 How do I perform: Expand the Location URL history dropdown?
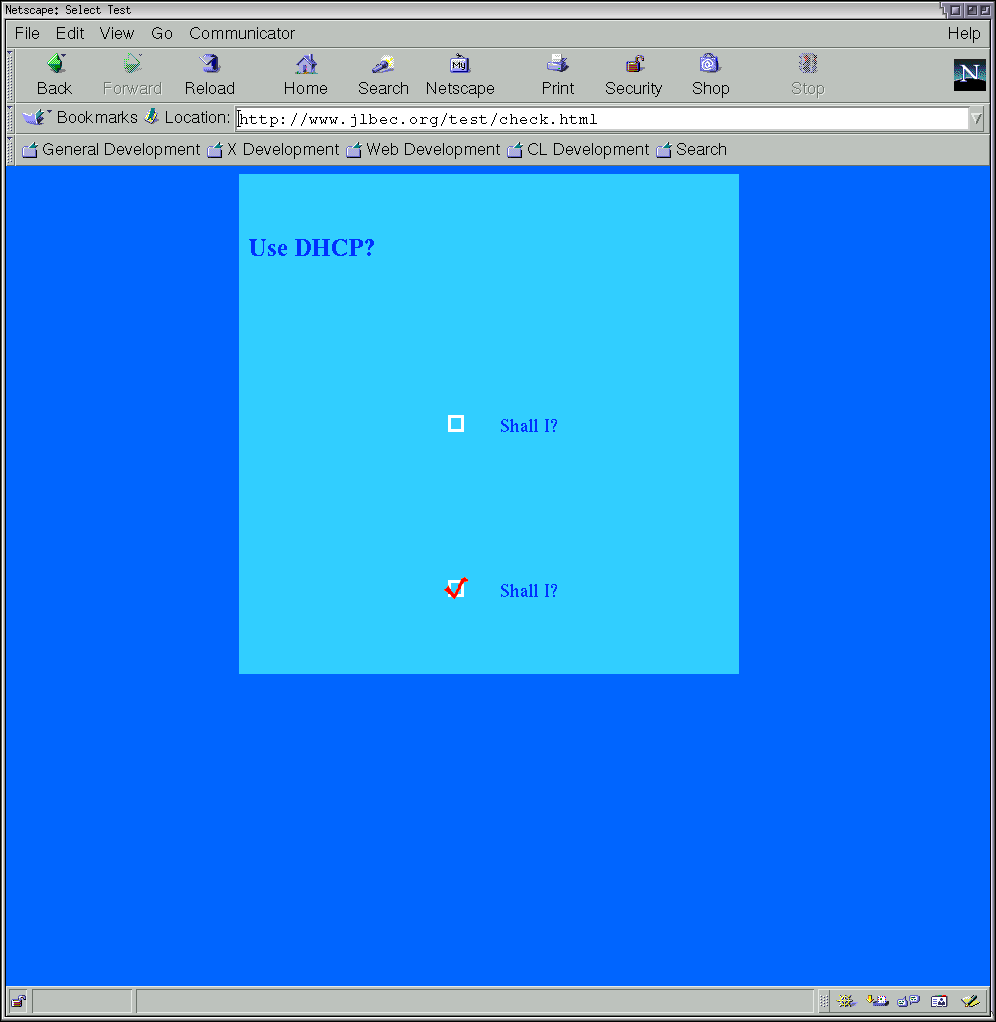[x=976, y=119]
